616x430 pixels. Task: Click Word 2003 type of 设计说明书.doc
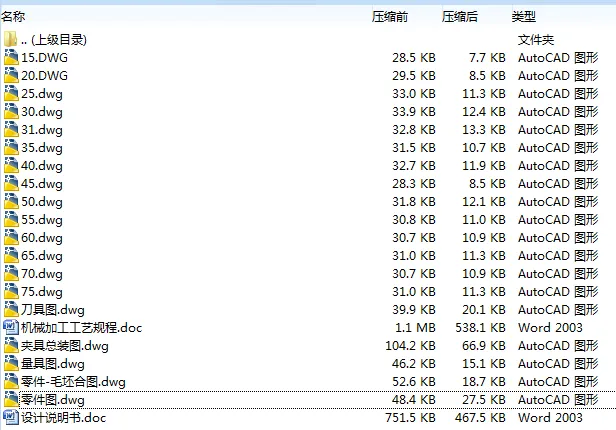click(x=550, y=418)
